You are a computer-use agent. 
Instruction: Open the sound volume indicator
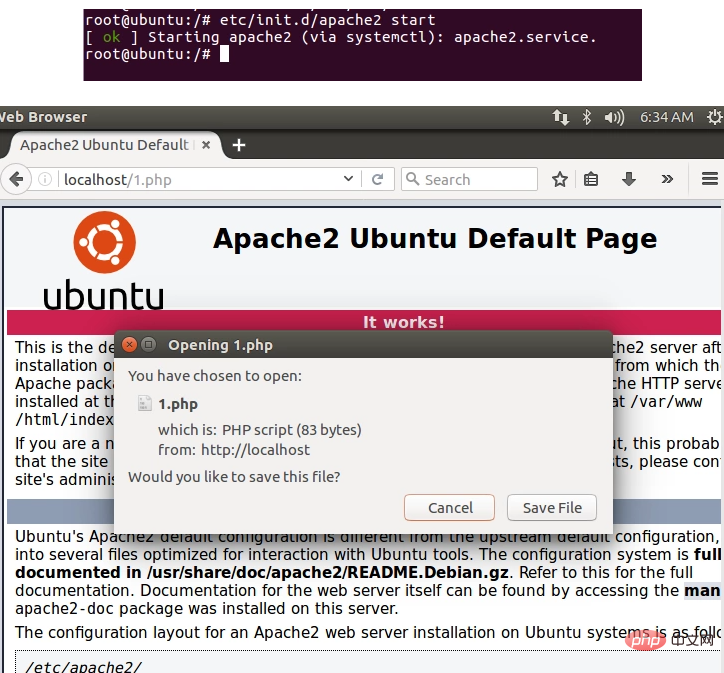614,117
